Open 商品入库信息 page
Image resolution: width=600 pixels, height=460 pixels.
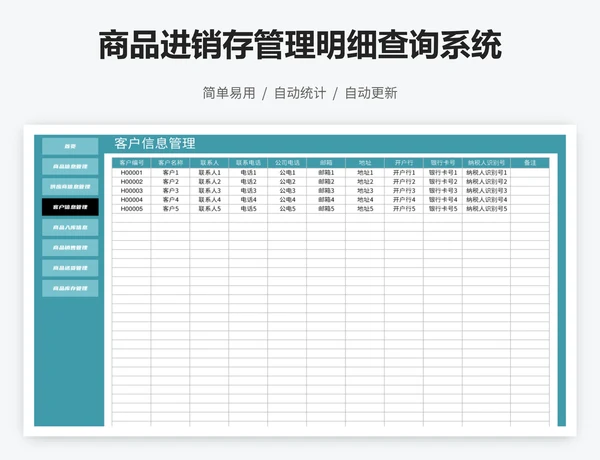coord(70,227)
